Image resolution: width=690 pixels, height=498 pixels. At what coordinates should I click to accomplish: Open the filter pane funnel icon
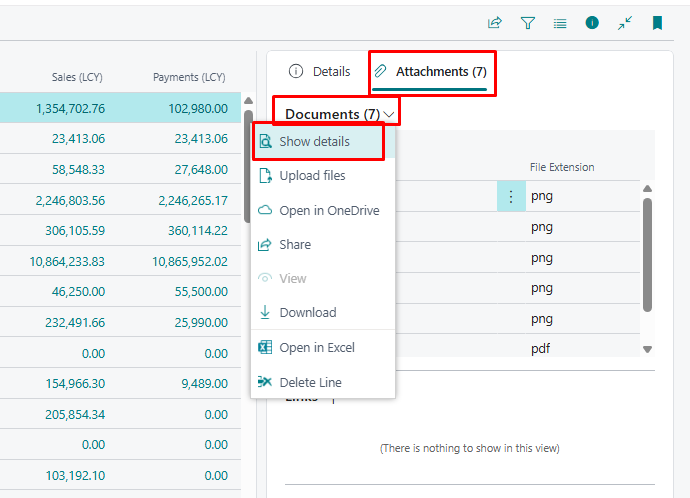coord(527,22)
